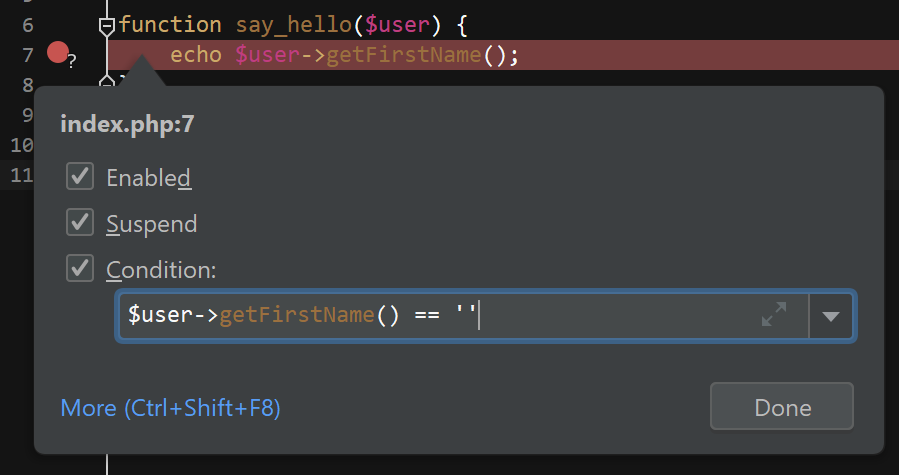Open the condition history dropdown arrow
The width and height of the screenshot is (899, 475).
[830, 316]
